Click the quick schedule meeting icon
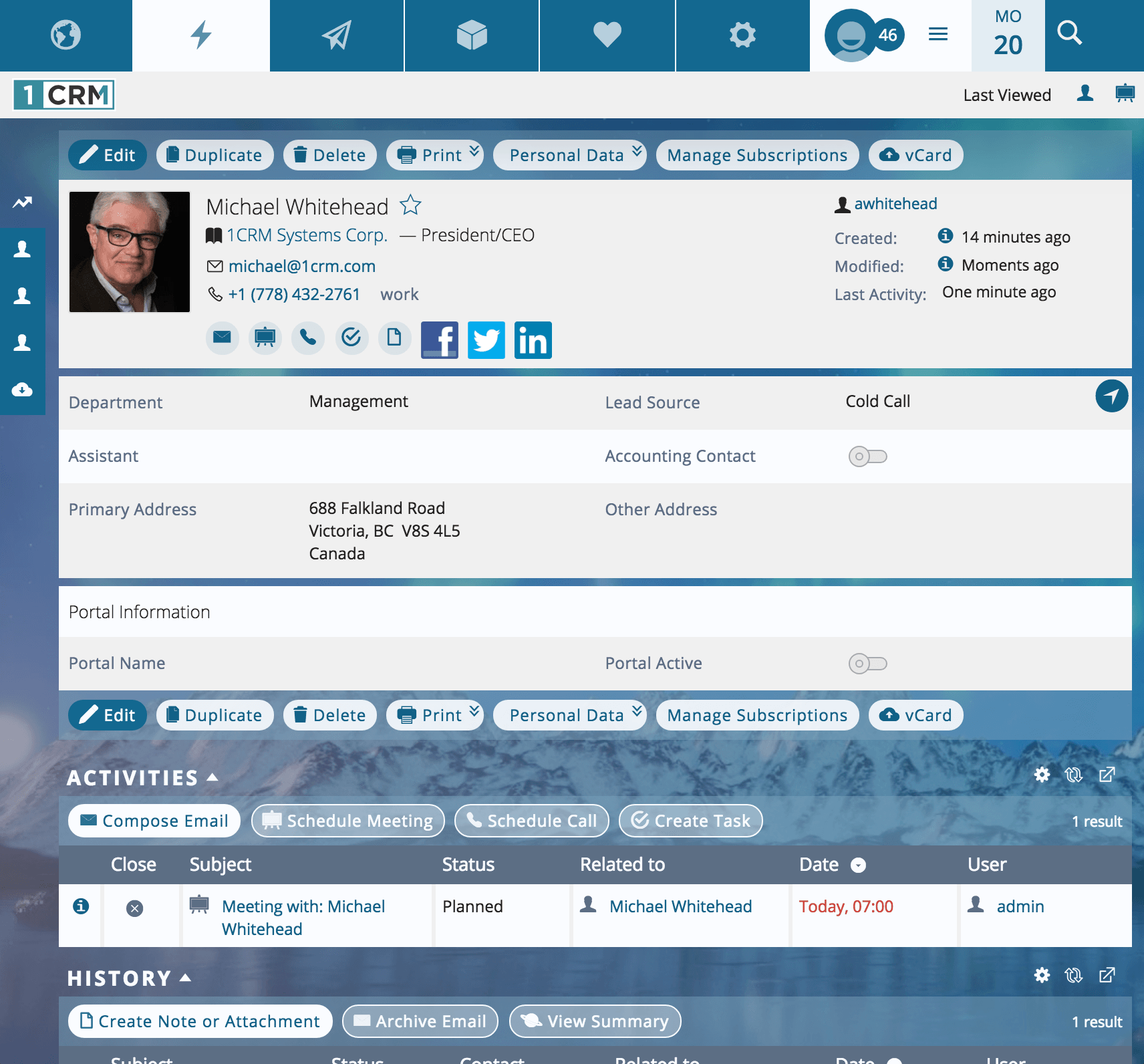Image resolution: width=1144 pixels, height=1064 pixels. pyautogui.click(x=265, y=338)
